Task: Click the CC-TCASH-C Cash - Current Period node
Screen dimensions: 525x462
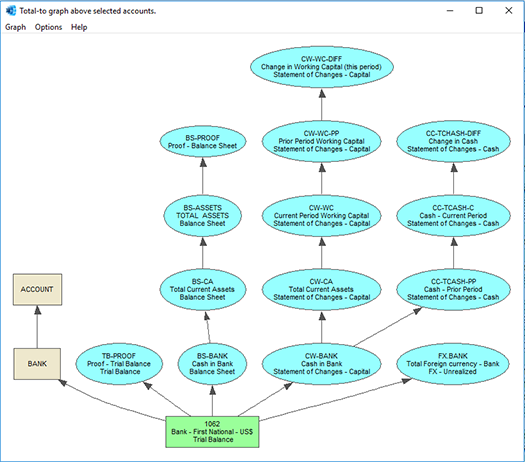Action: [x=453, y=216]
